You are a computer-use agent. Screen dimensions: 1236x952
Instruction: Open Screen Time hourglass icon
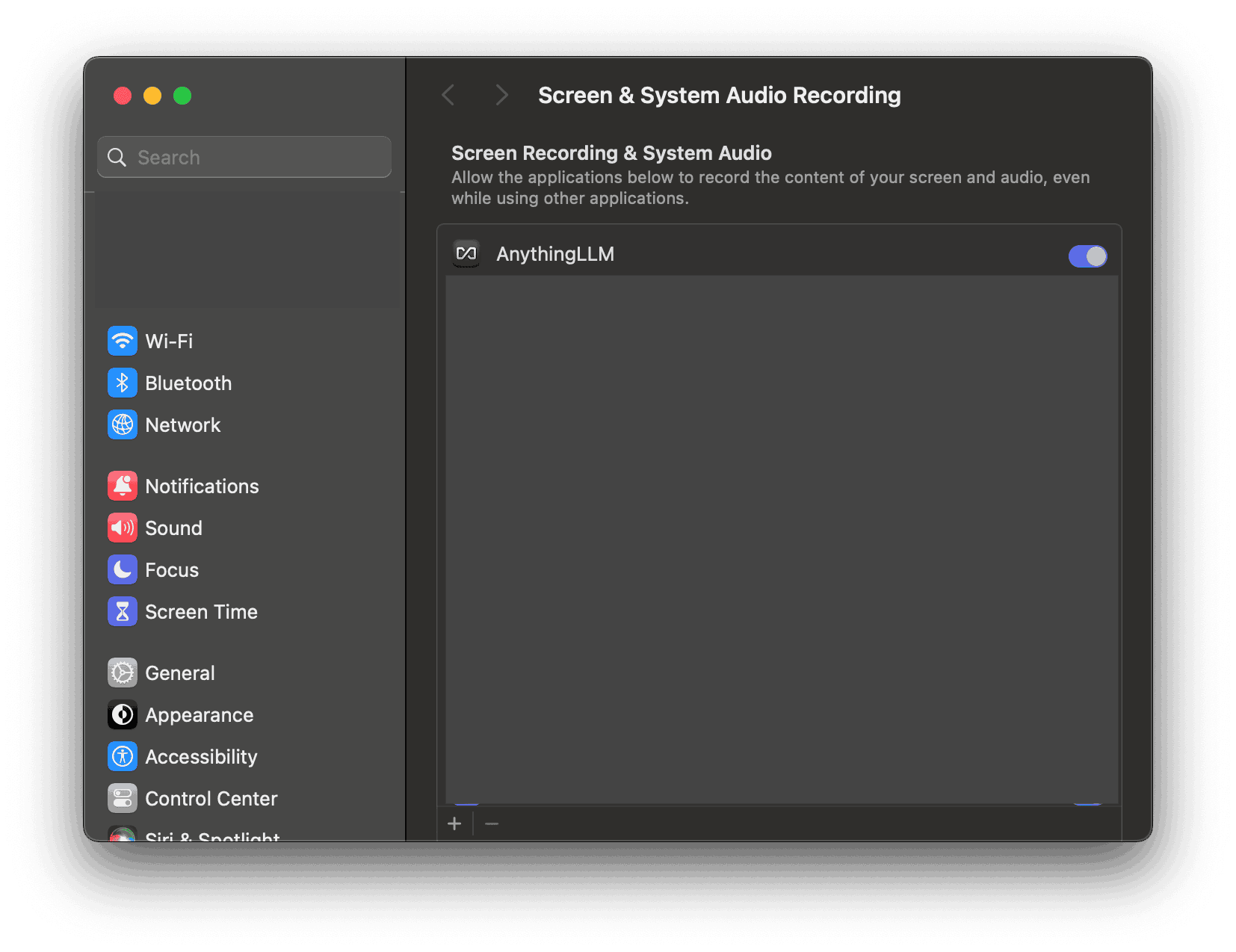[123, 612]
